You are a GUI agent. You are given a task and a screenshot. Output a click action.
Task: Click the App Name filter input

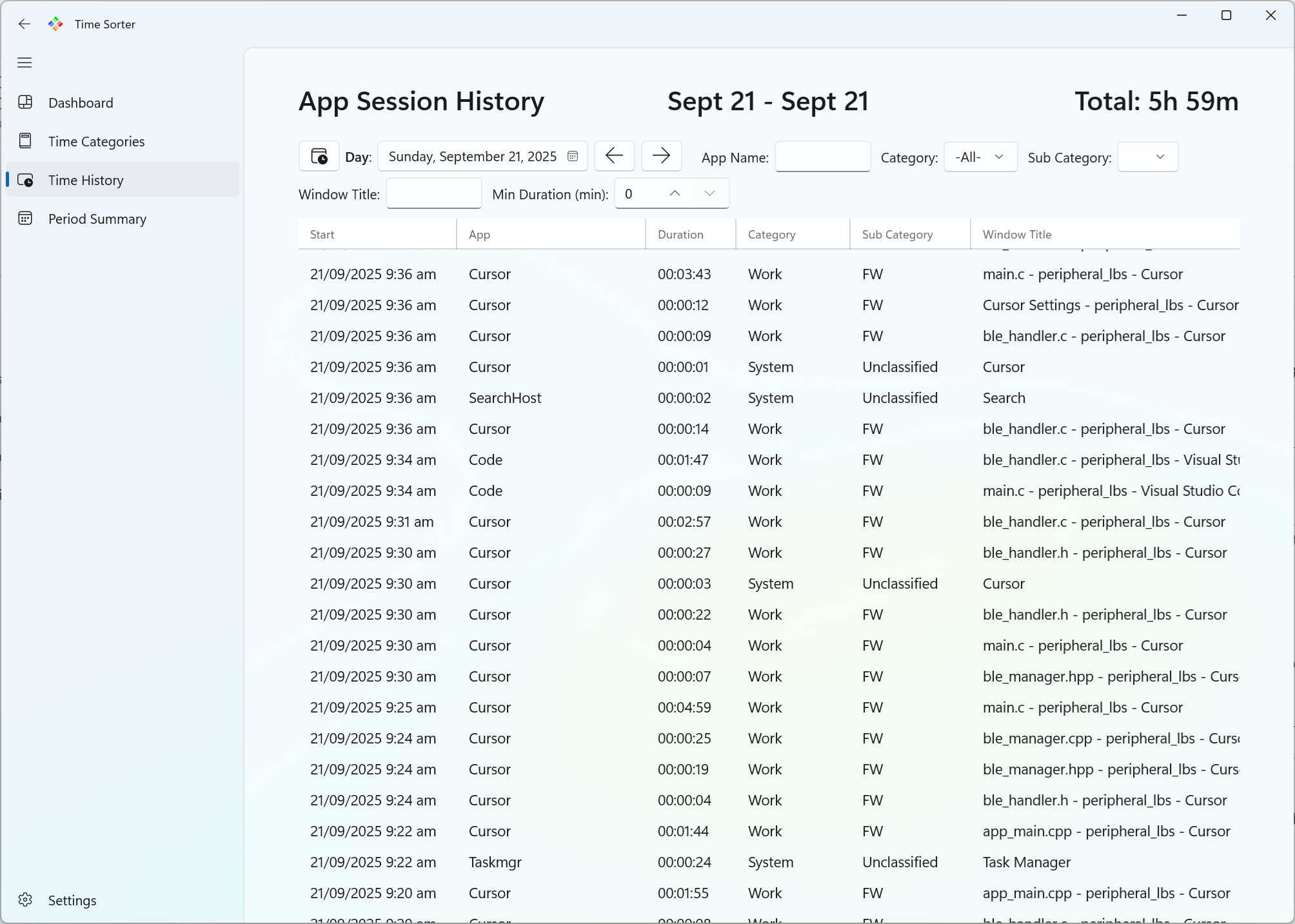tap(822, 157)
